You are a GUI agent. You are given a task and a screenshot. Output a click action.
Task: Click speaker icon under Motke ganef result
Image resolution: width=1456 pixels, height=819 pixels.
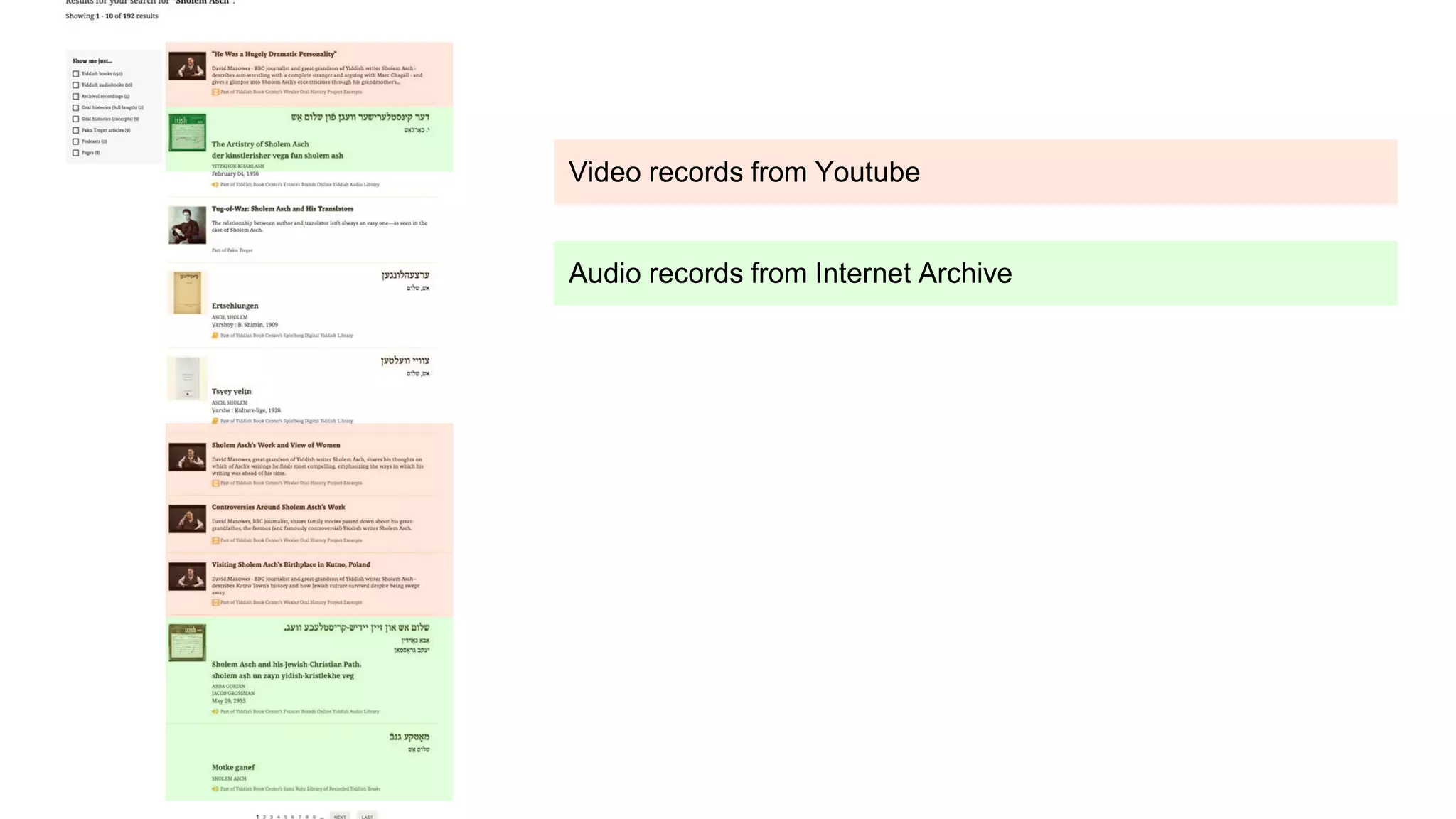pyautogui.click(x=215, y=789)
